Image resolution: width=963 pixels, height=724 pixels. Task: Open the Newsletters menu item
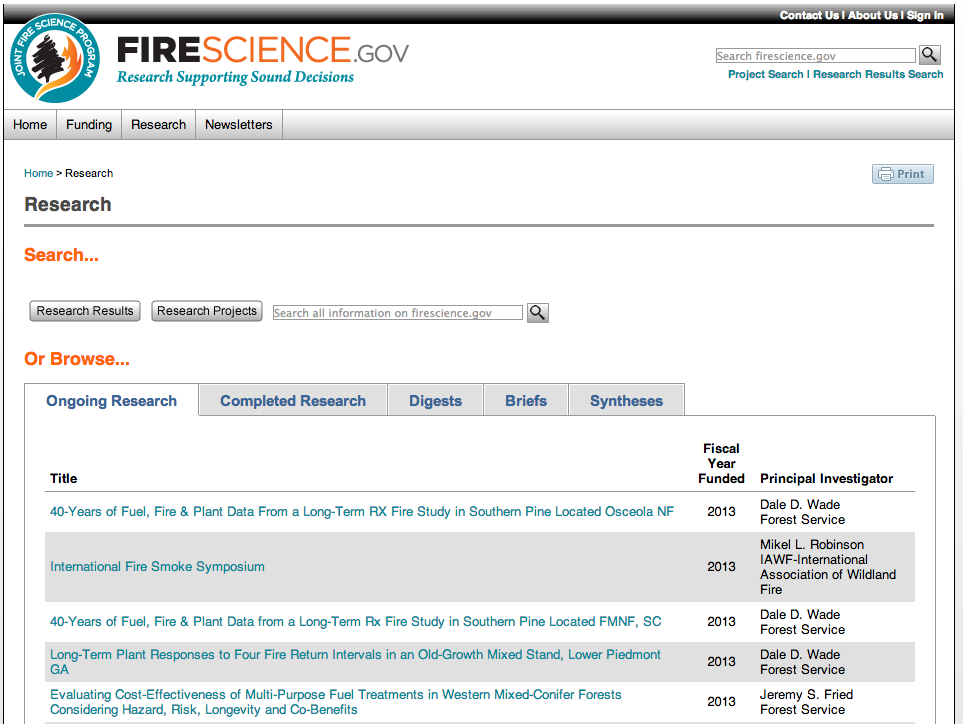(239, 125)
